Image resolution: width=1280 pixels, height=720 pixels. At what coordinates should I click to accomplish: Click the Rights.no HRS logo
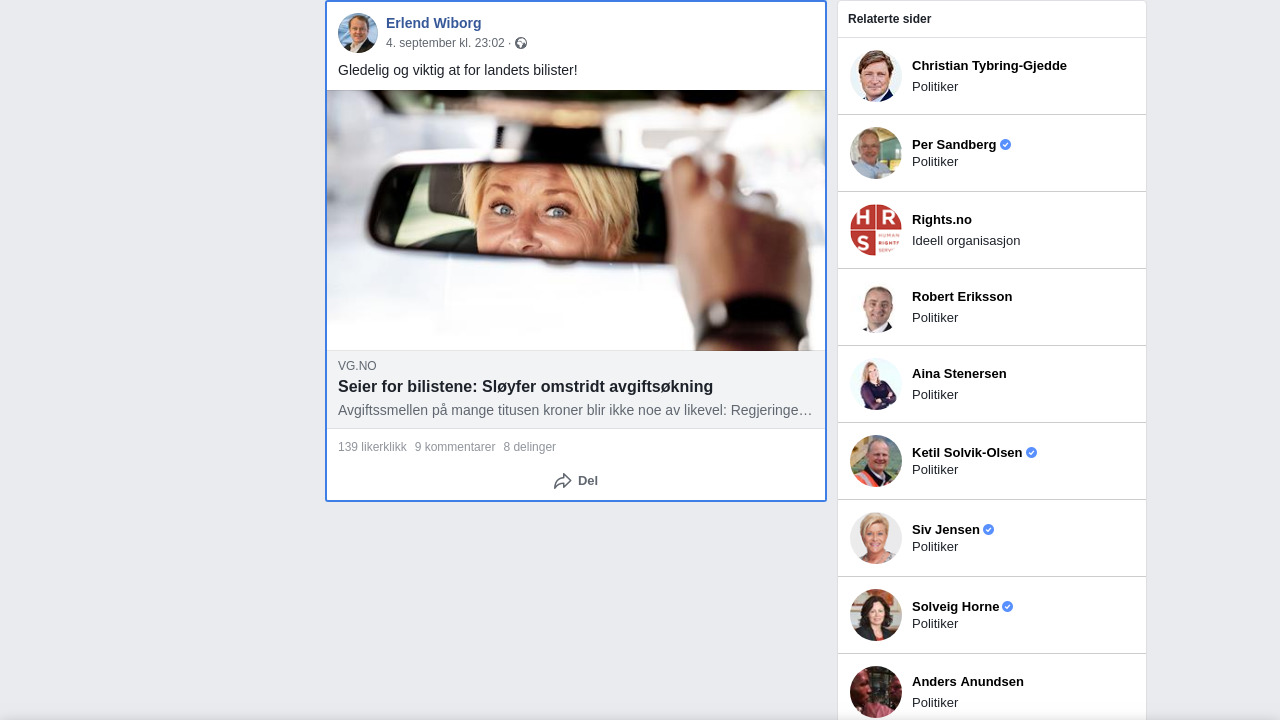(x=876, y=230)
